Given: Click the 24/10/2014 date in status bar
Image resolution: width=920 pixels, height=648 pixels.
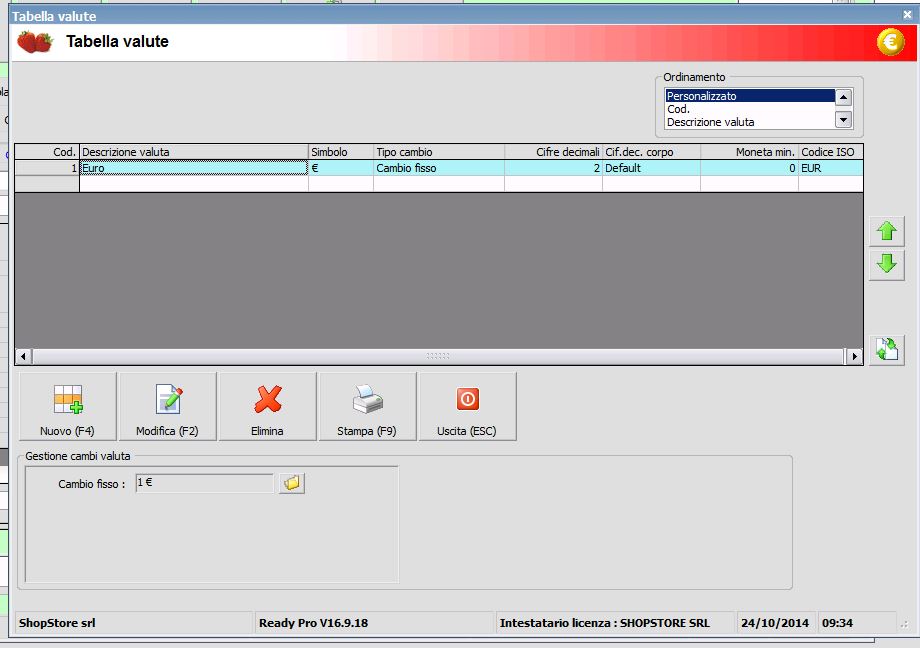Looking at the screenshot, I should tap(774, 623).
